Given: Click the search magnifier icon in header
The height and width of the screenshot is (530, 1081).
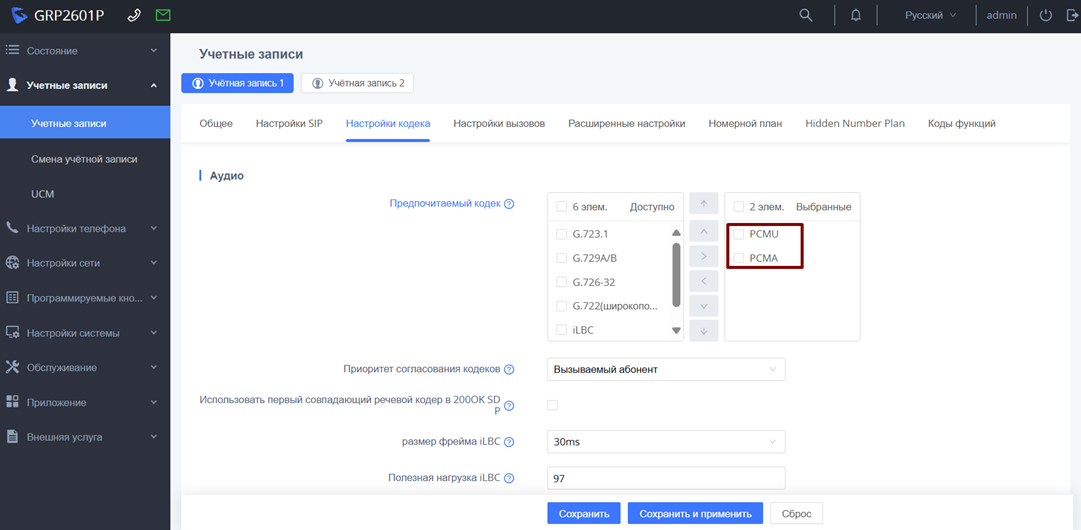Looking at the screenshot, I should (806, 16).
